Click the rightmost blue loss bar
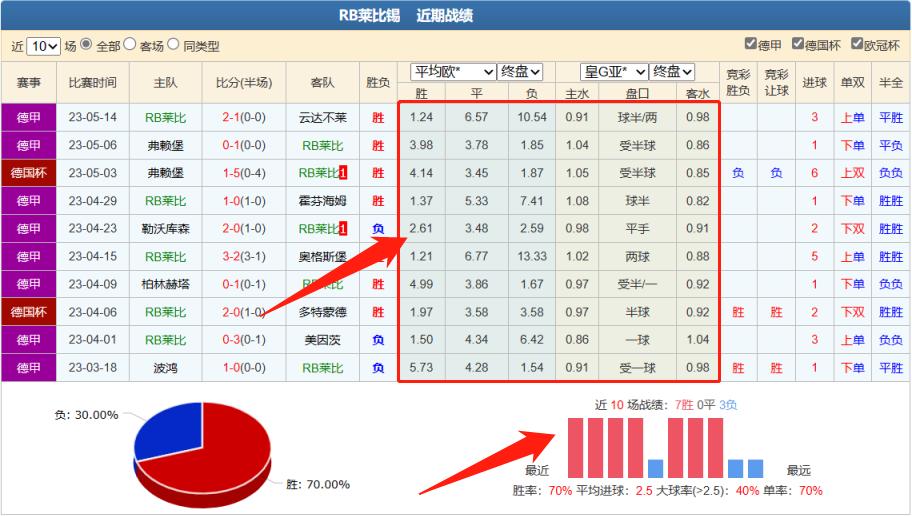This screenshot has height=516, width=912. [x=756, y=468]
